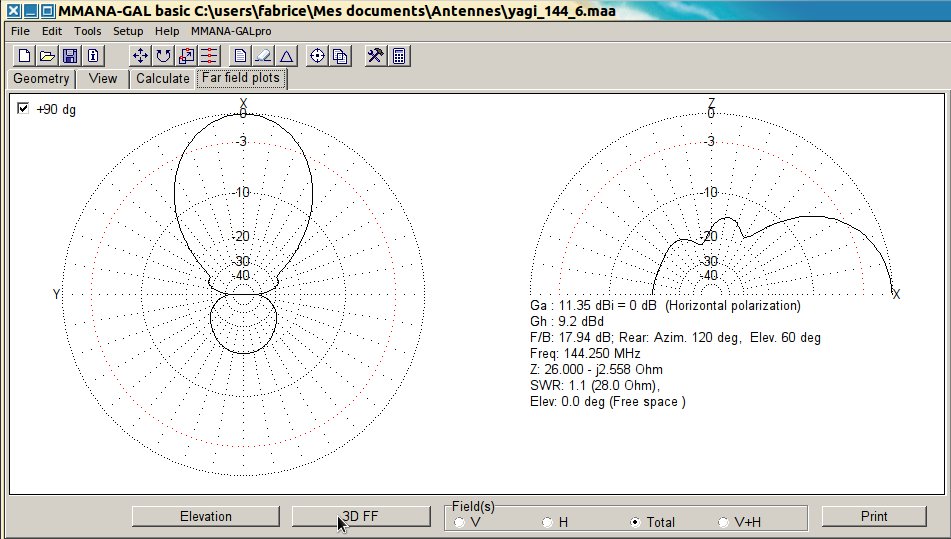Image resolution: width=951 pixels, height=539 pixels.
Task: Click the Print button
Action: [x=874, y=517]
